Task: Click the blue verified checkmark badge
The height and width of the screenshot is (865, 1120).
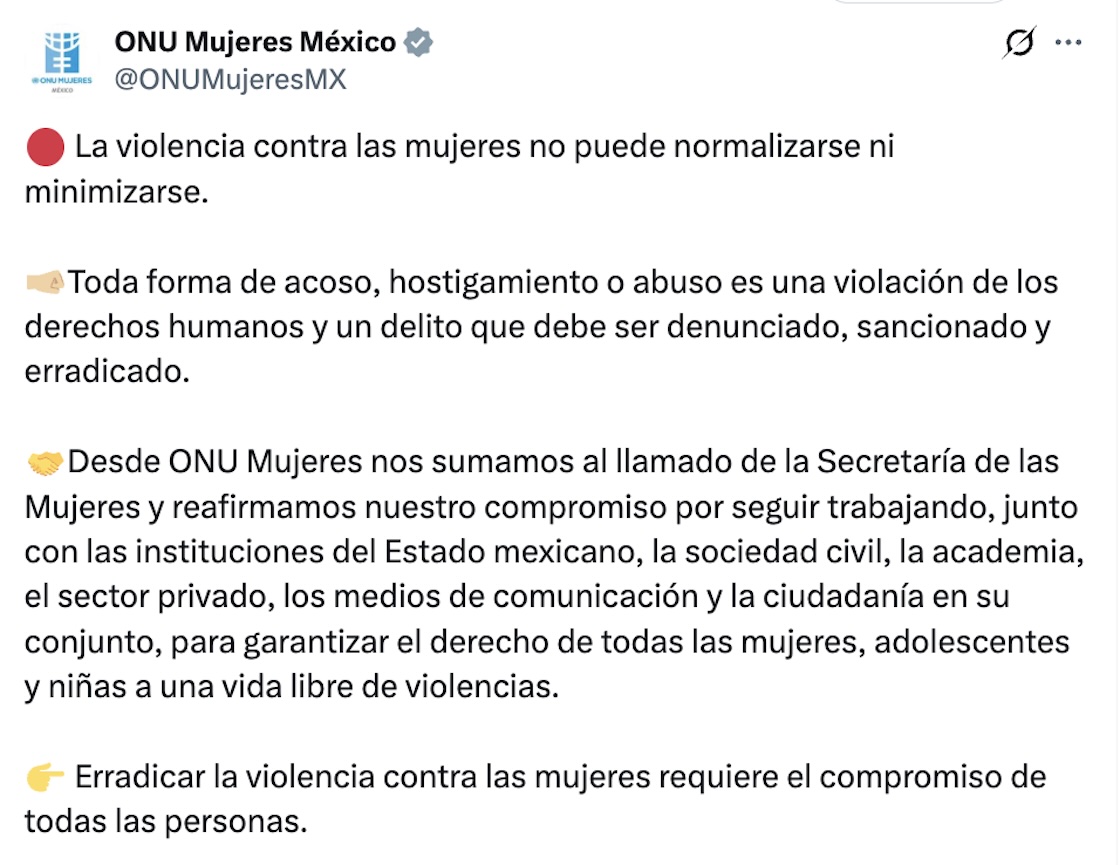Action: (x=420, y=41)
